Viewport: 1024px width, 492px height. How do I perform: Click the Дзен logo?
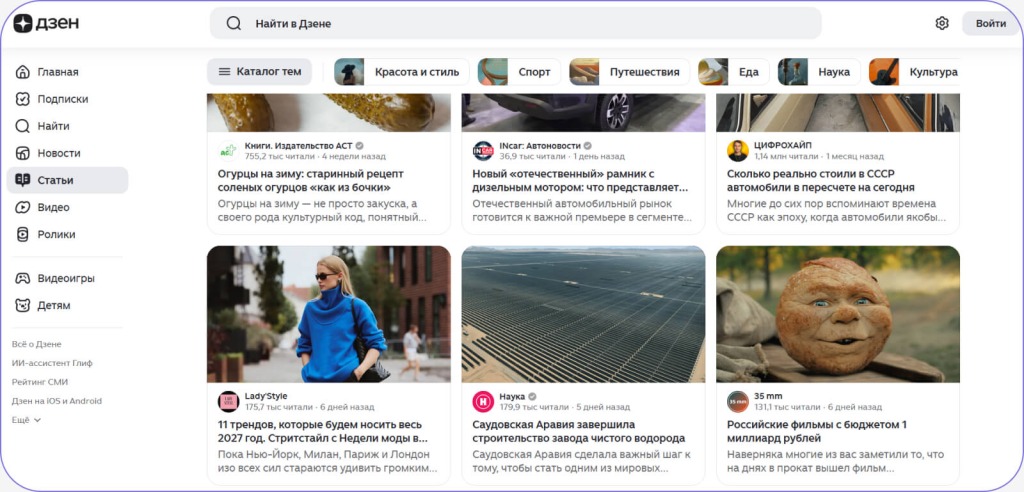tap(46, 24)
